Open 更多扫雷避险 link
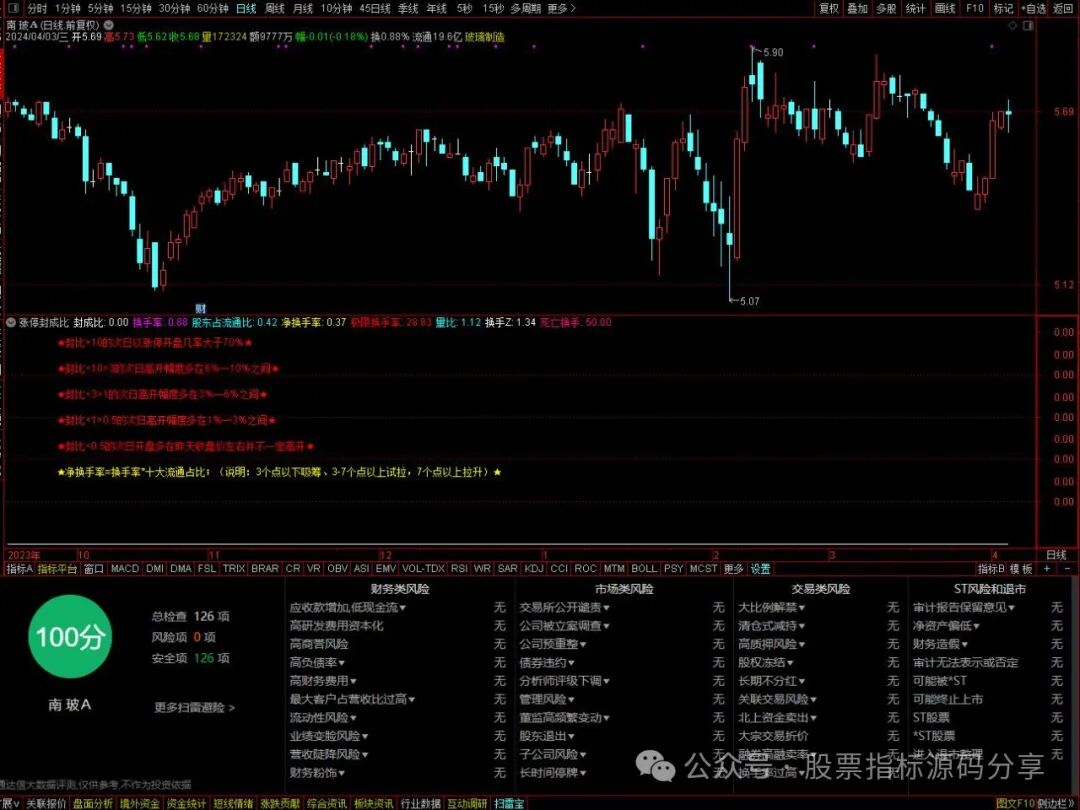The height and width of the screenshot is (810, 1080). 194,707
